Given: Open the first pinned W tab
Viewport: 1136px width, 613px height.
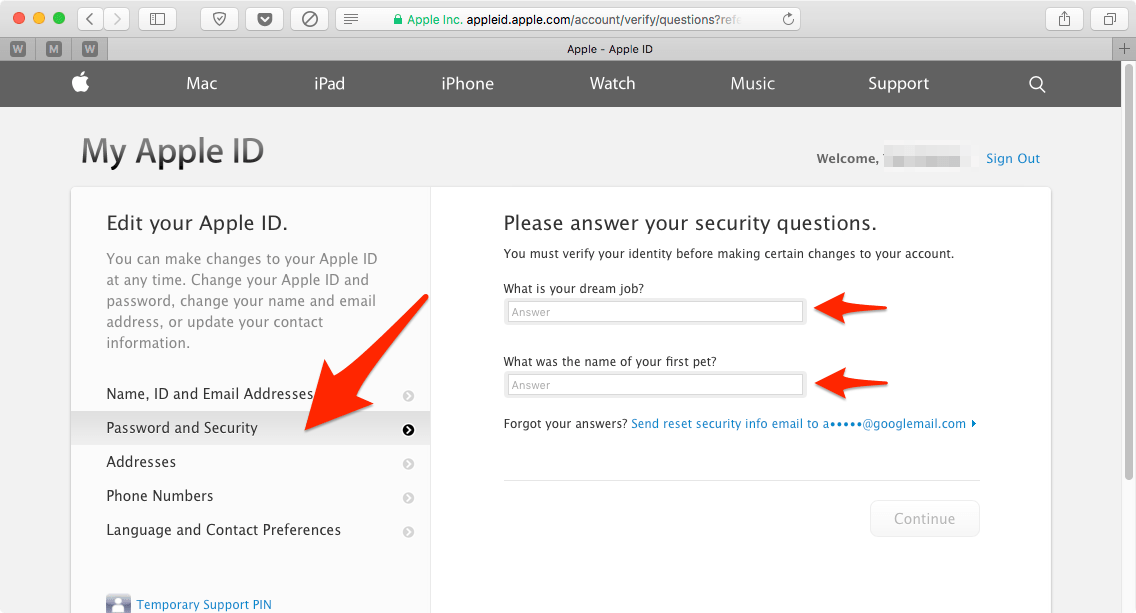Looking at the screenshot, I should pos(18,49).
